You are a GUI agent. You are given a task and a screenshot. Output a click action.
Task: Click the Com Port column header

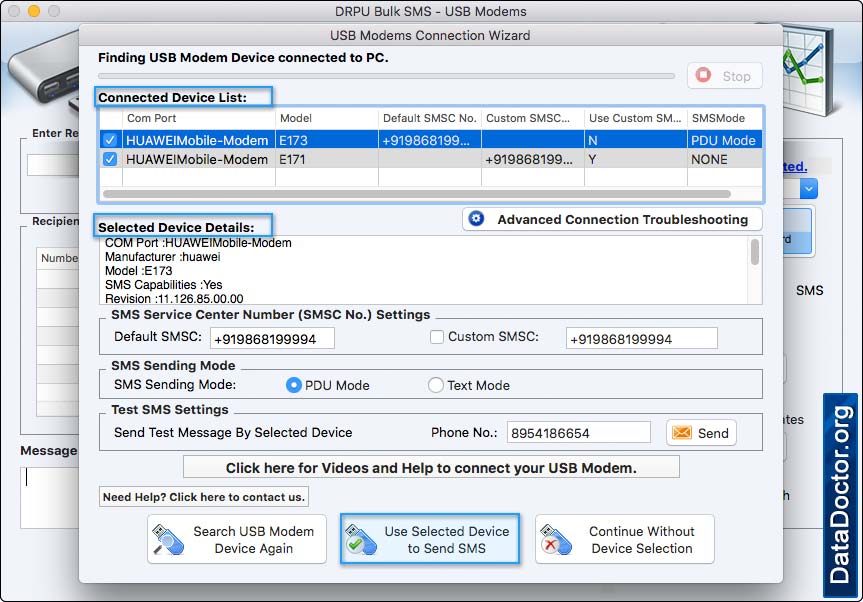199,118
